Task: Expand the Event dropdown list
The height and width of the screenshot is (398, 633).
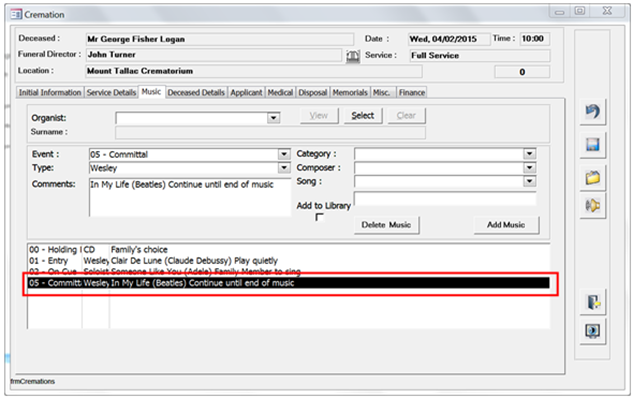Action: pos(284,154)
